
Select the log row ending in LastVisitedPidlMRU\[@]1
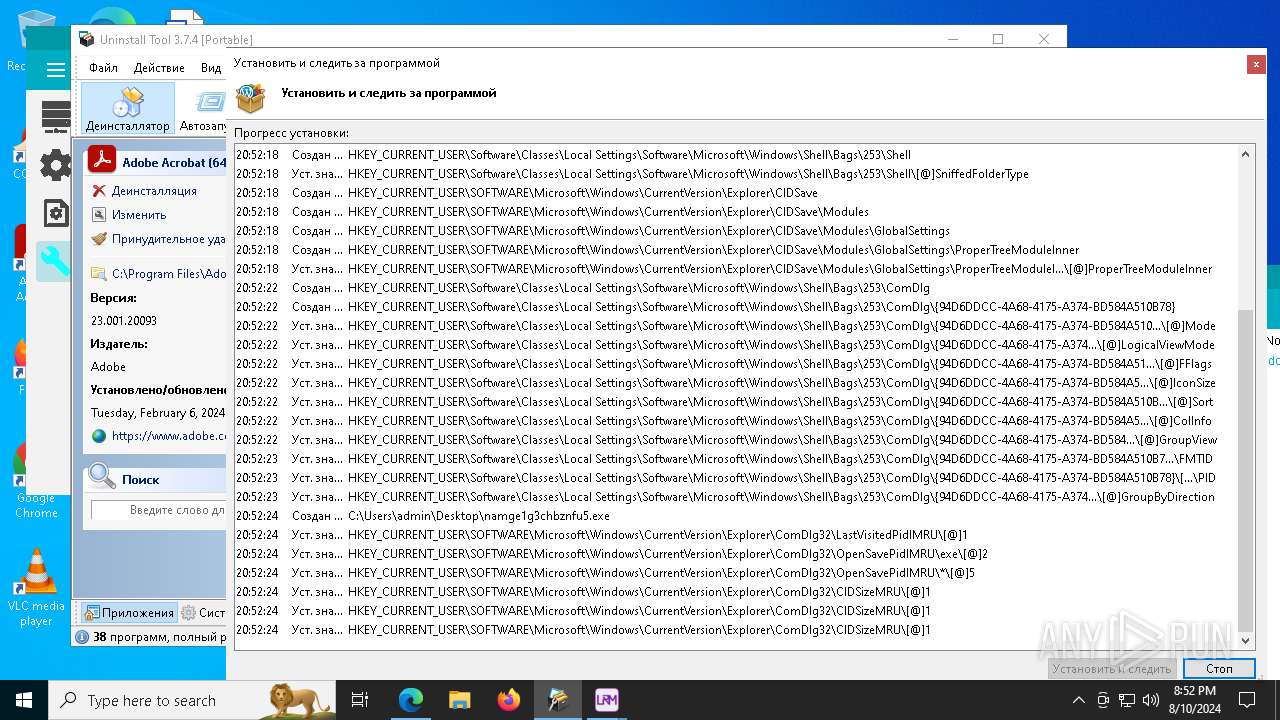pos(734,535)
